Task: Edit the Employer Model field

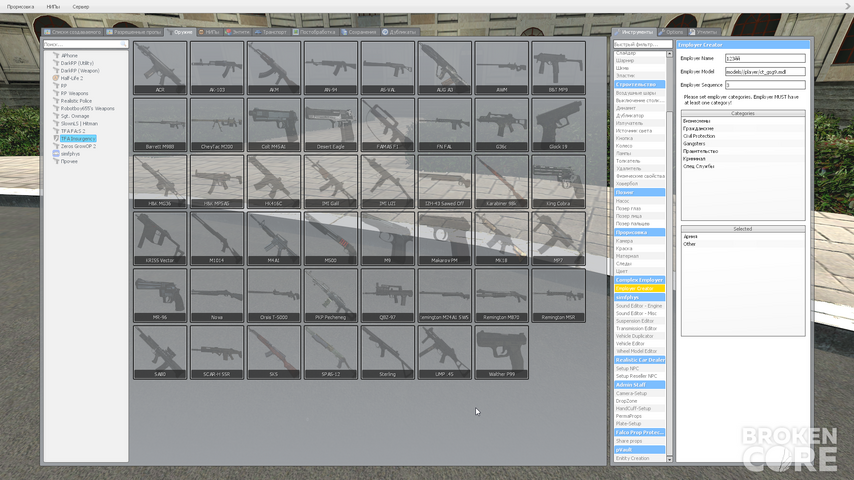Action: click(765, 71)
